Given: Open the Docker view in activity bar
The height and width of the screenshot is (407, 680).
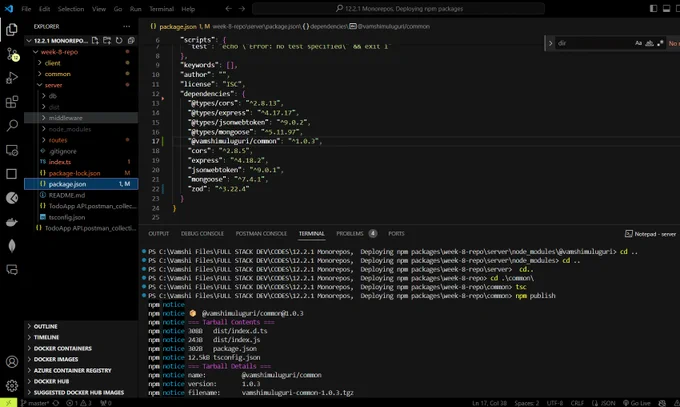Looking at the screenshot, I should coord(12,222).
